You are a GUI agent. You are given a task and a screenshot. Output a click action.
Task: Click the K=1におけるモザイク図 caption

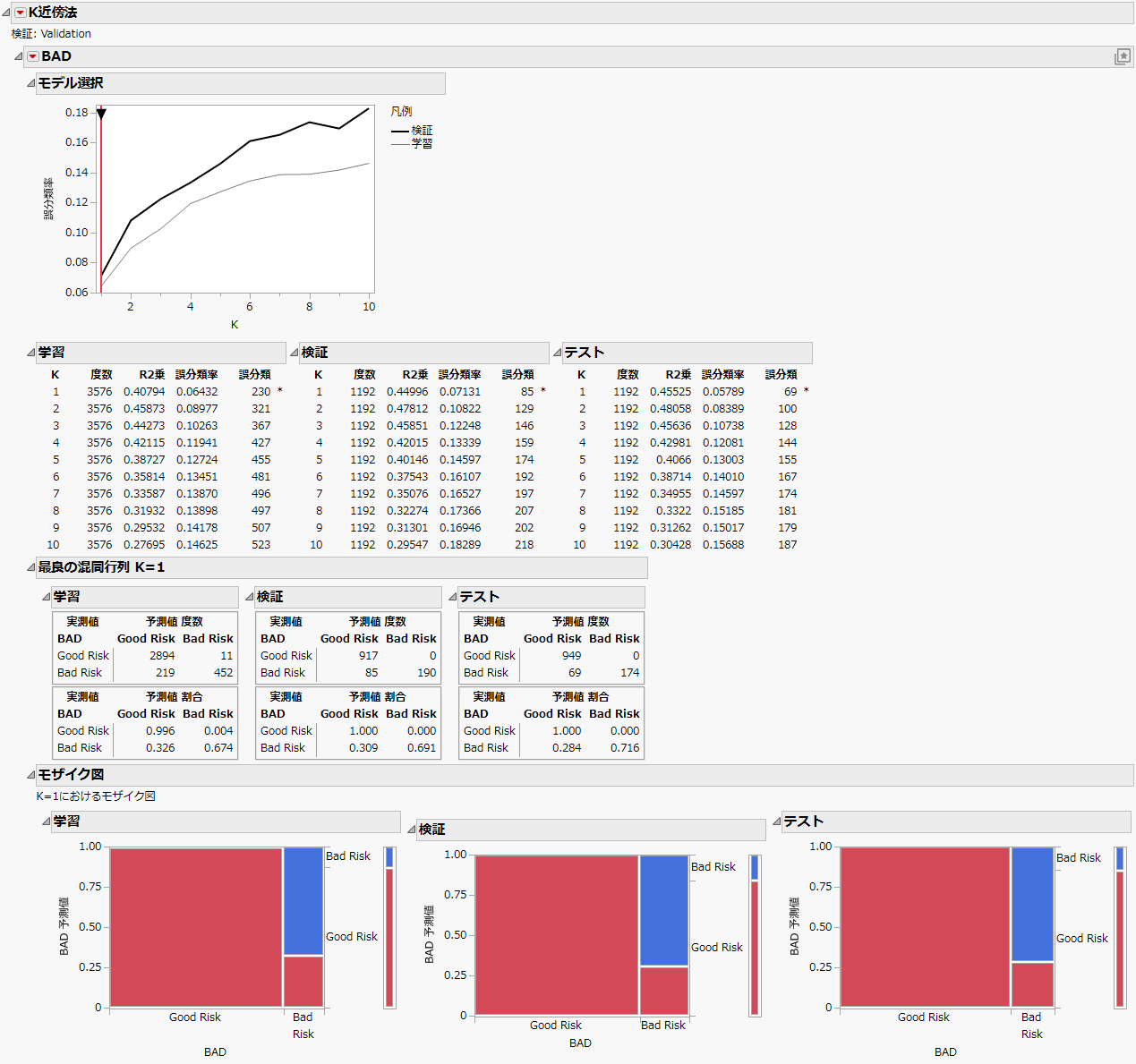tap(96, 796)
